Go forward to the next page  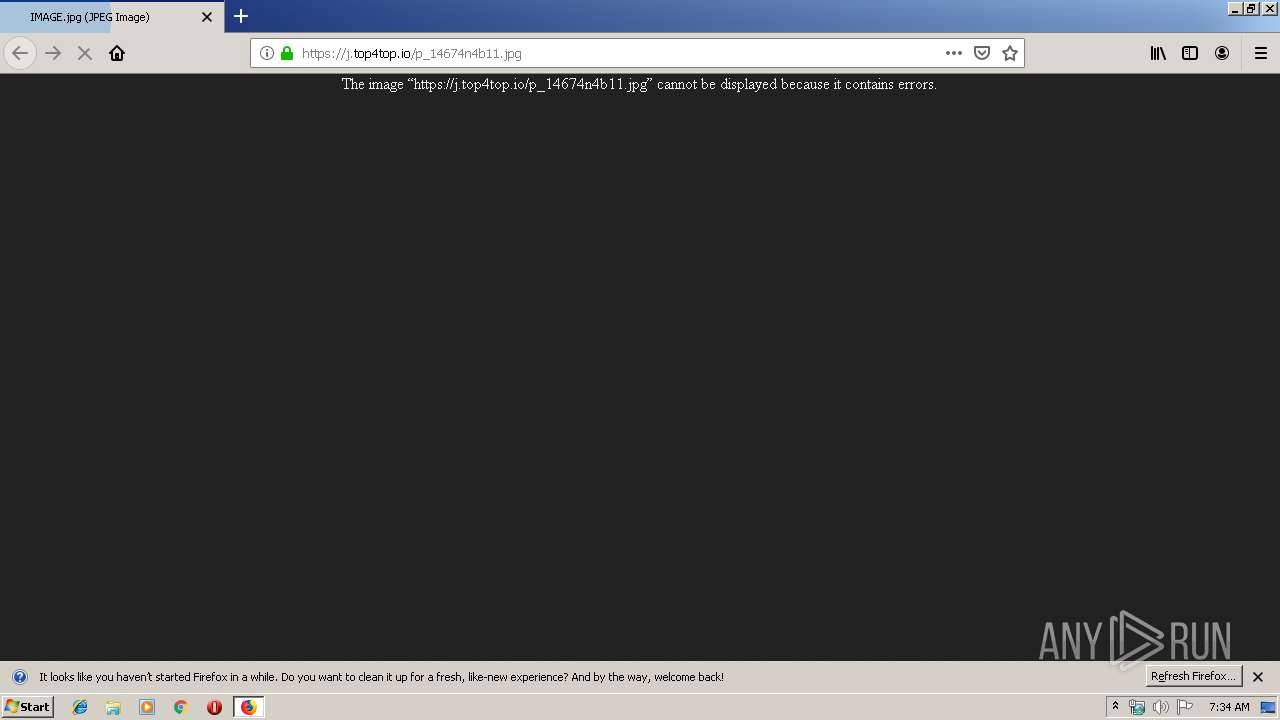[53, 53]
